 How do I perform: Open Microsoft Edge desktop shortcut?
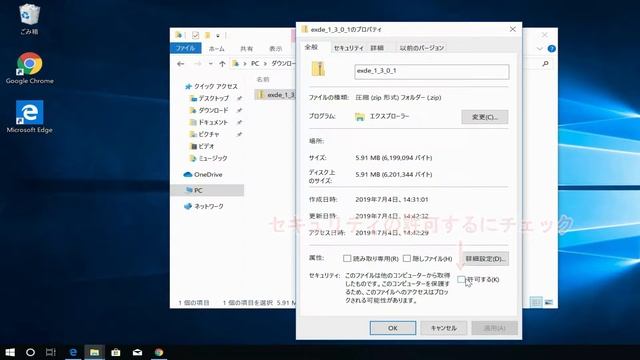click(29, 117)
